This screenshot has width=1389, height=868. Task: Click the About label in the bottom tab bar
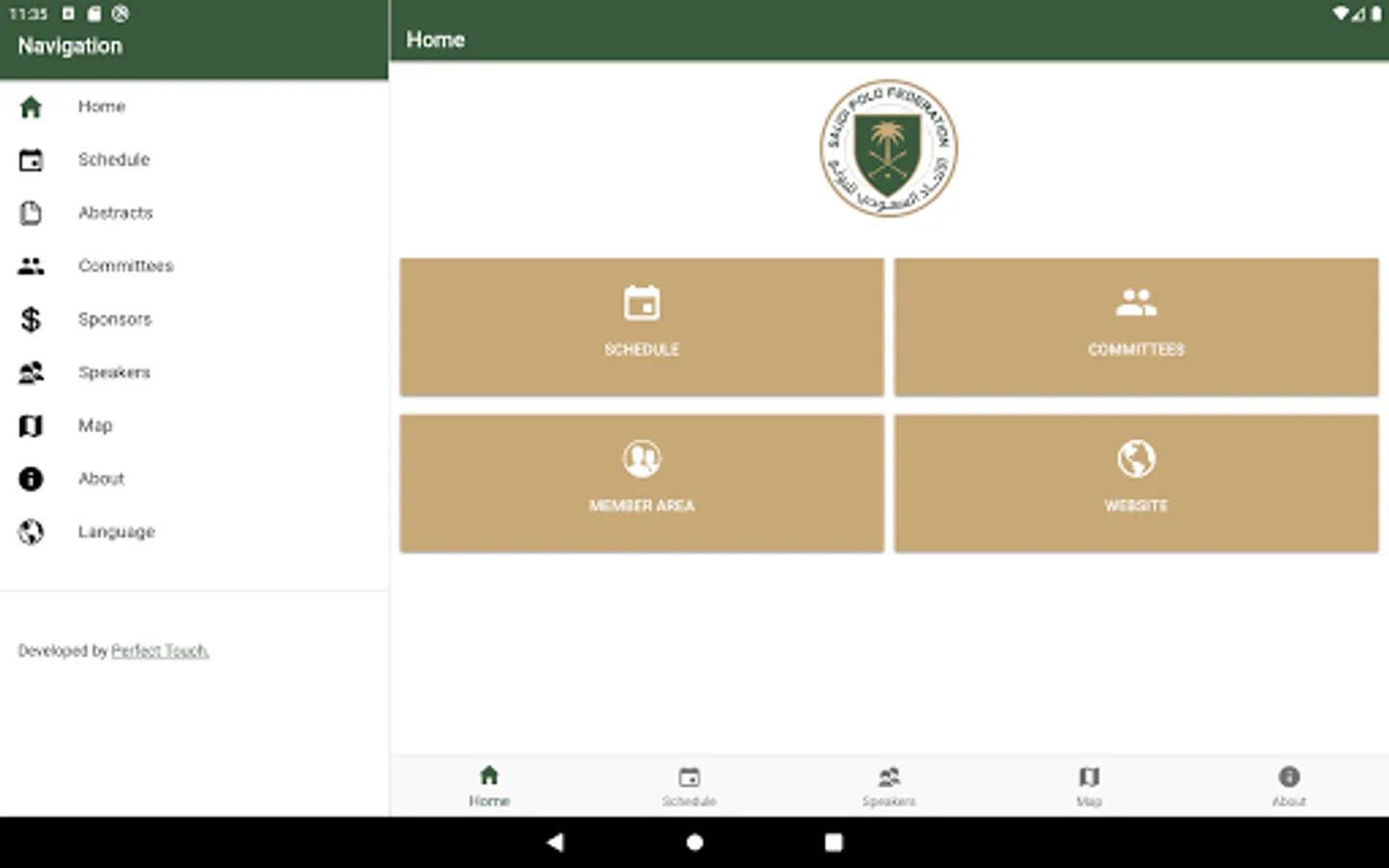(1290, 801)
